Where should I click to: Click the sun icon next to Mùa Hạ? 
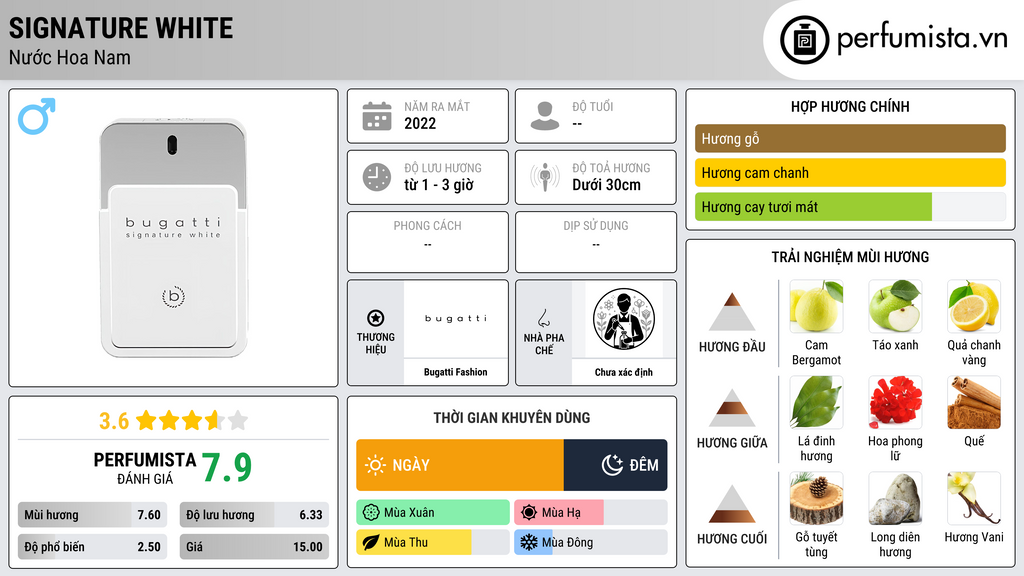tap(529, 512)
